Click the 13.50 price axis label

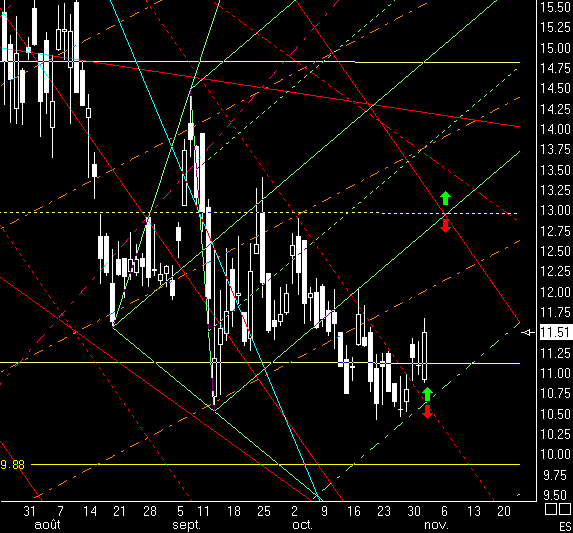coord(555,170)
